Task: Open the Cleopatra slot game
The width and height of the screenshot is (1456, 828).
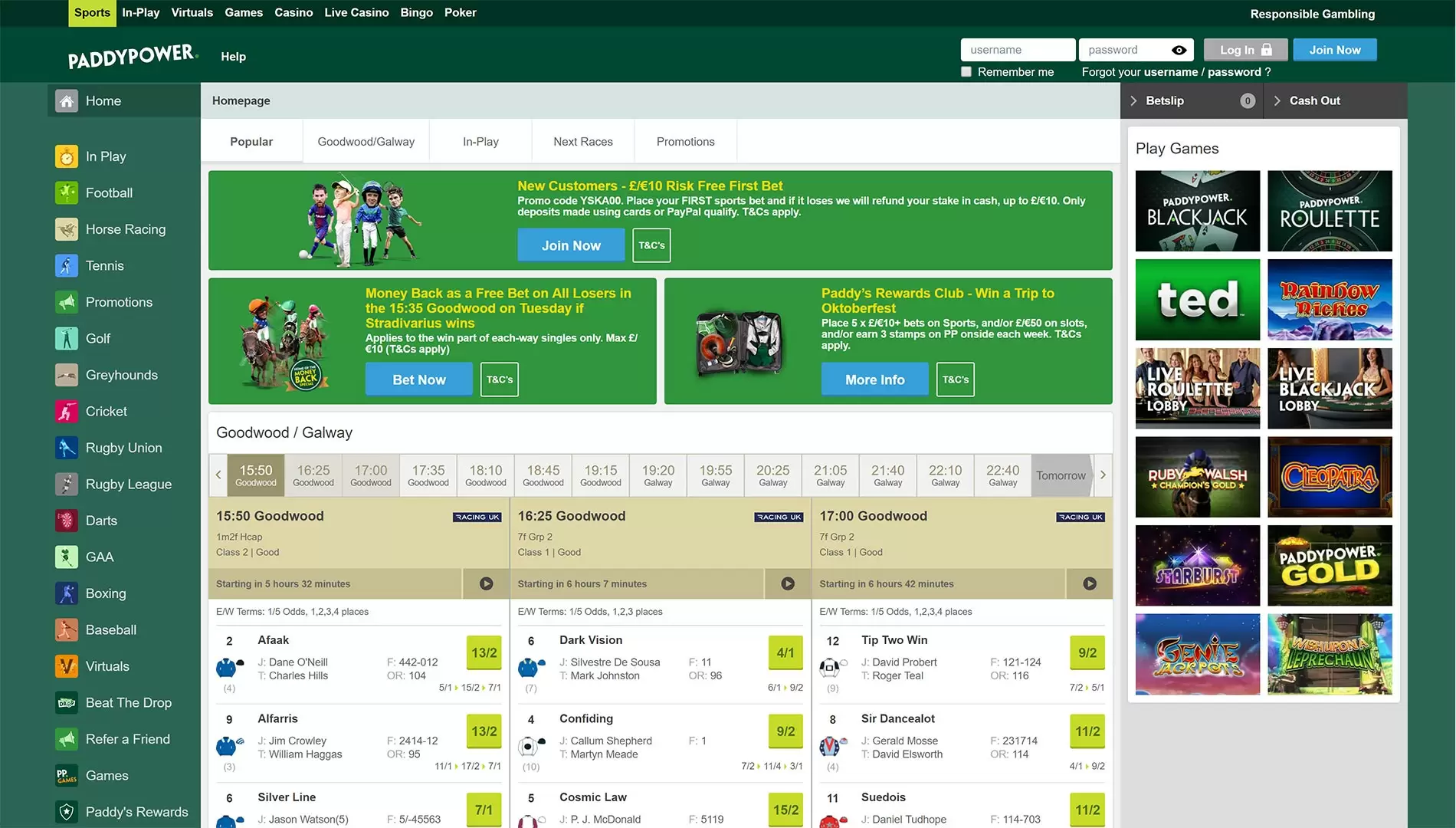Action: click(1330, 478)
